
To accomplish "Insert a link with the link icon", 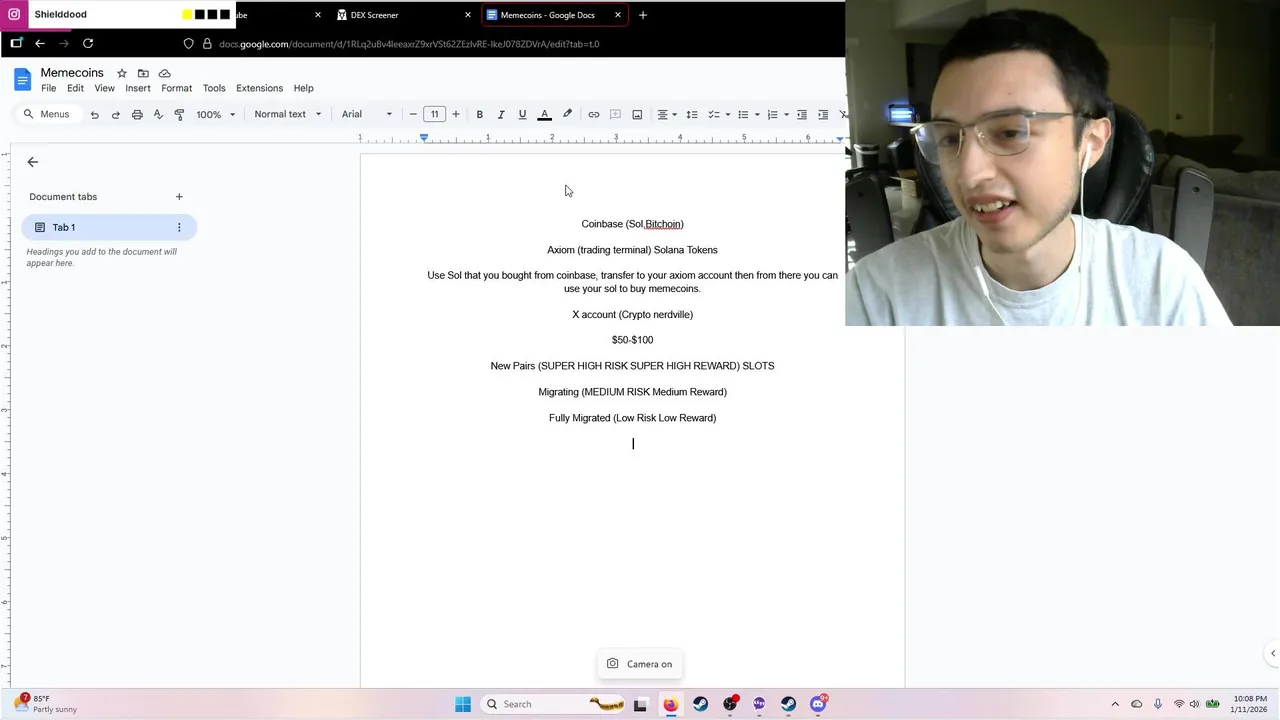I will pyautogui.click(x=593, y=114).
